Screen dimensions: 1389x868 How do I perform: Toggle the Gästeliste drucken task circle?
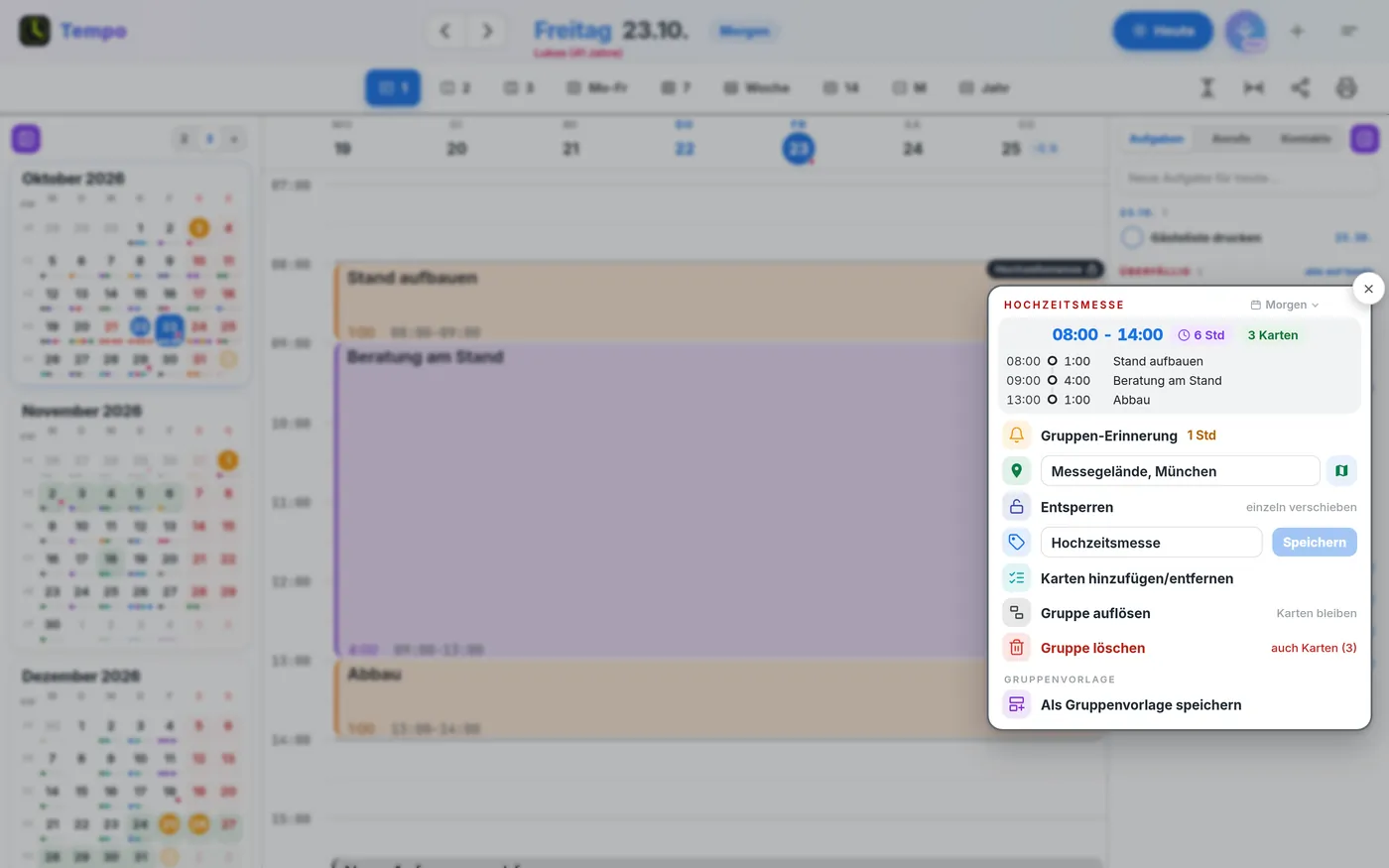tap(1132, 238)
